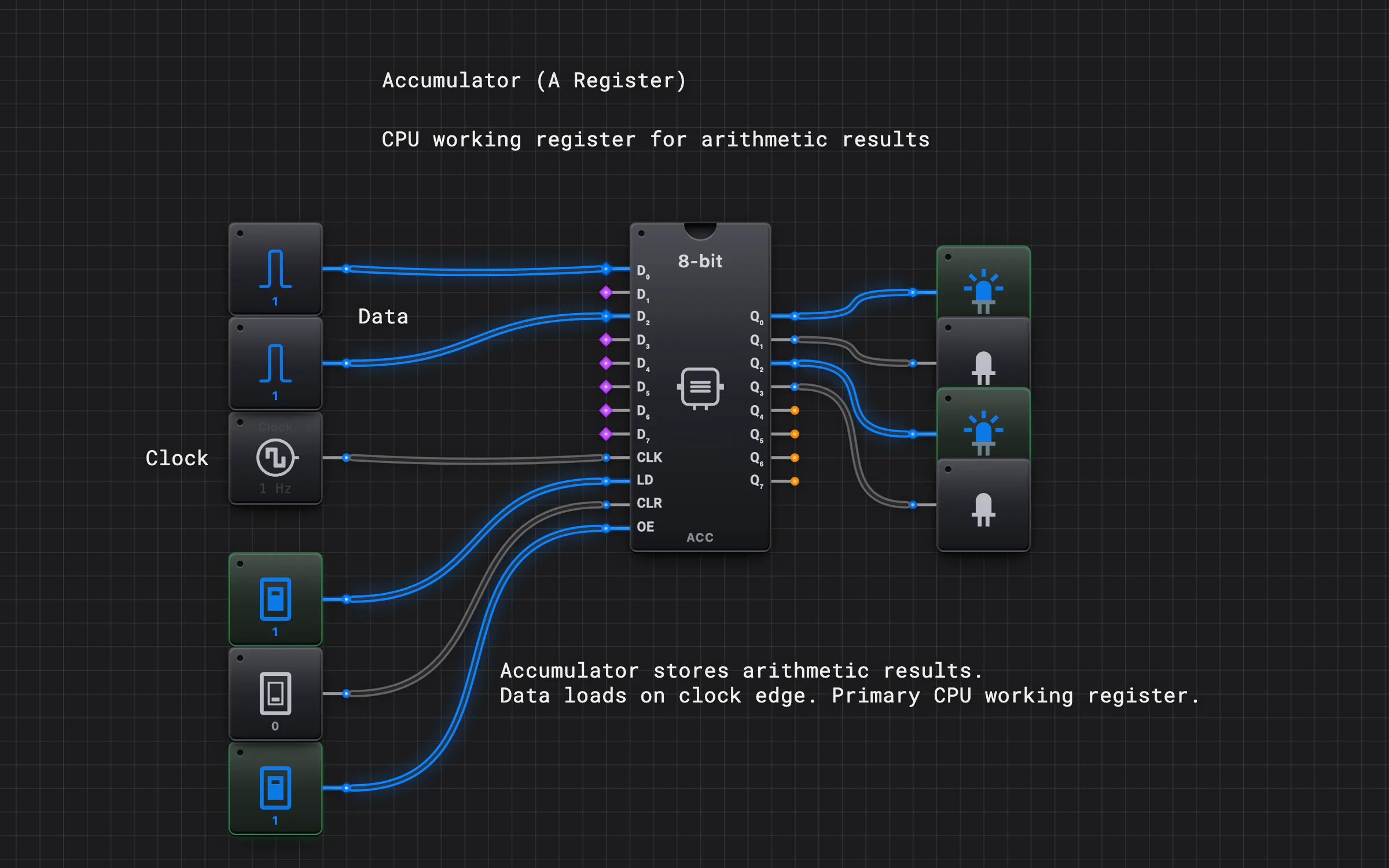1389x868 pixels.
Task: Click the Q0 output pin on the chip
Action: point(795,316)
